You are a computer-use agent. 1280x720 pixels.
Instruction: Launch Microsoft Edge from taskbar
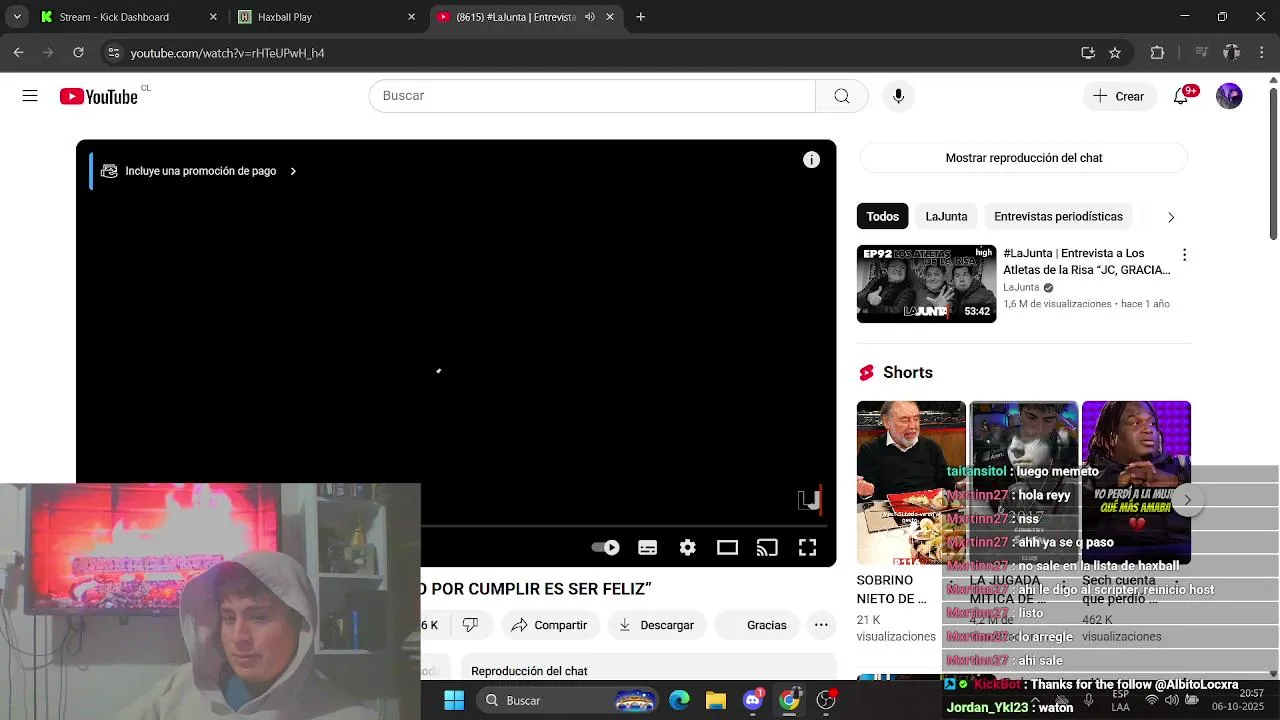click(x=679, y=700)
